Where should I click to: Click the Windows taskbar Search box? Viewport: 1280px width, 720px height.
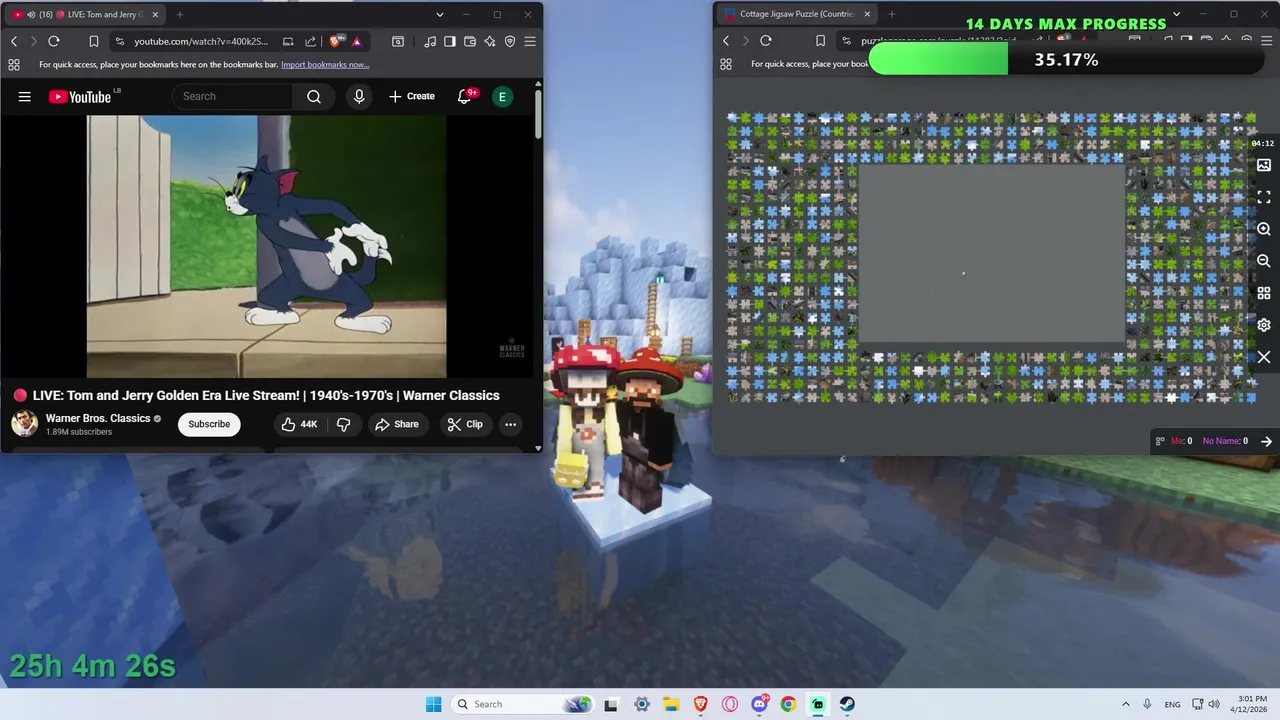(522, 704)
